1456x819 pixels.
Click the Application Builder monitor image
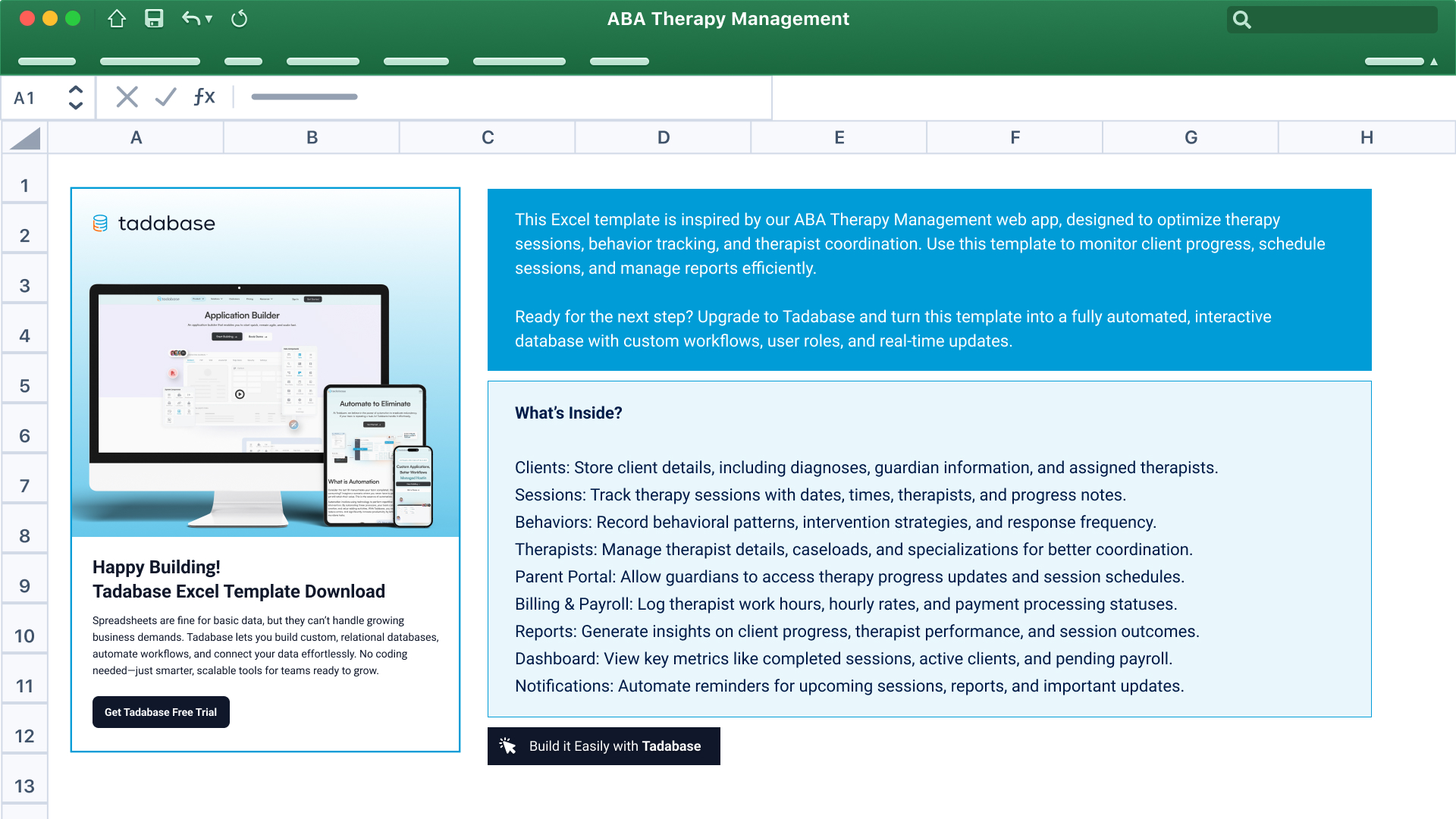pyautogui.click(x=240, y=405)
